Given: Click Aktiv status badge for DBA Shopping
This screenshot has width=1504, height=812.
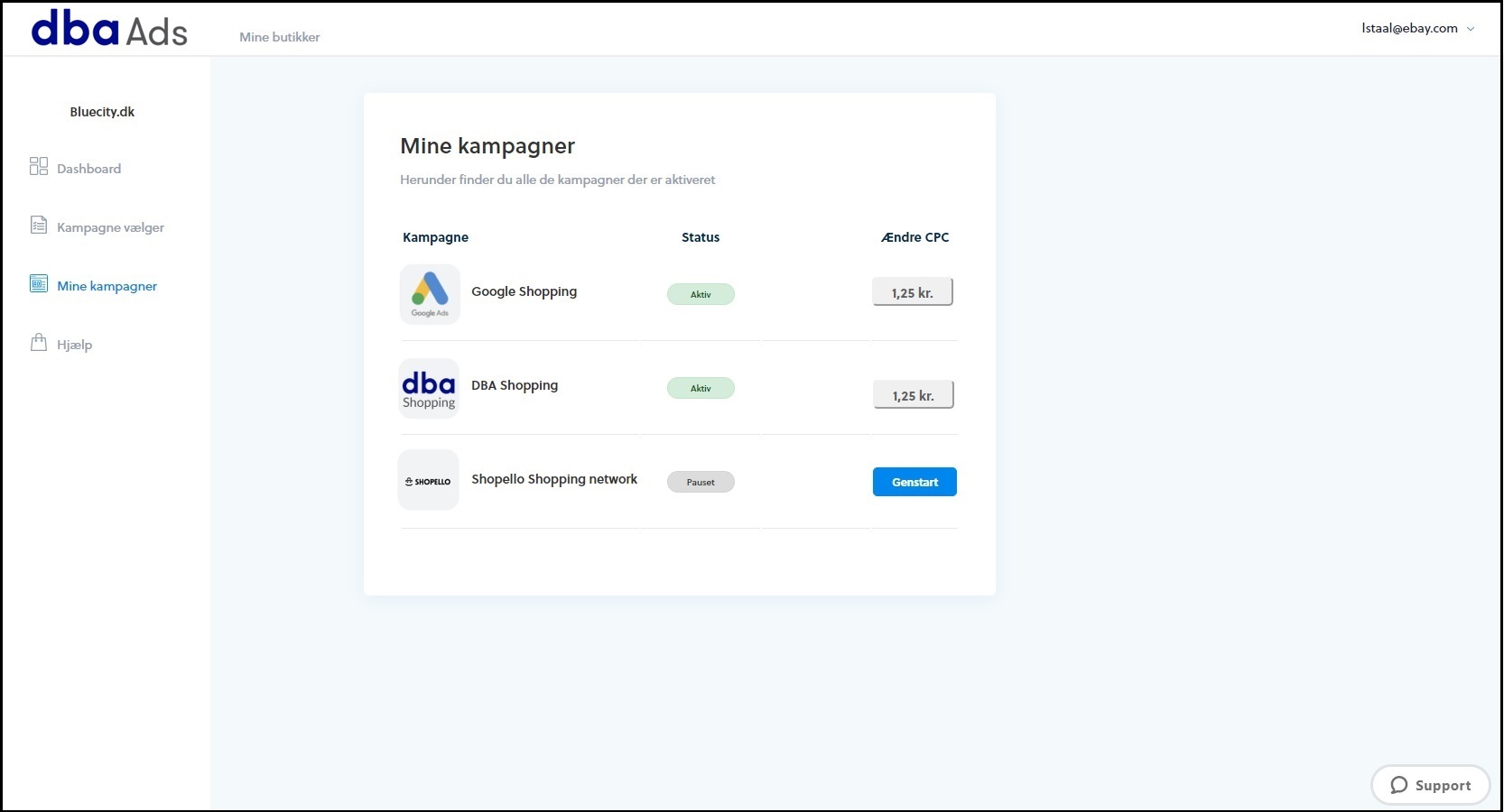Looking at the screenshot, I should (x=701, y=388).
